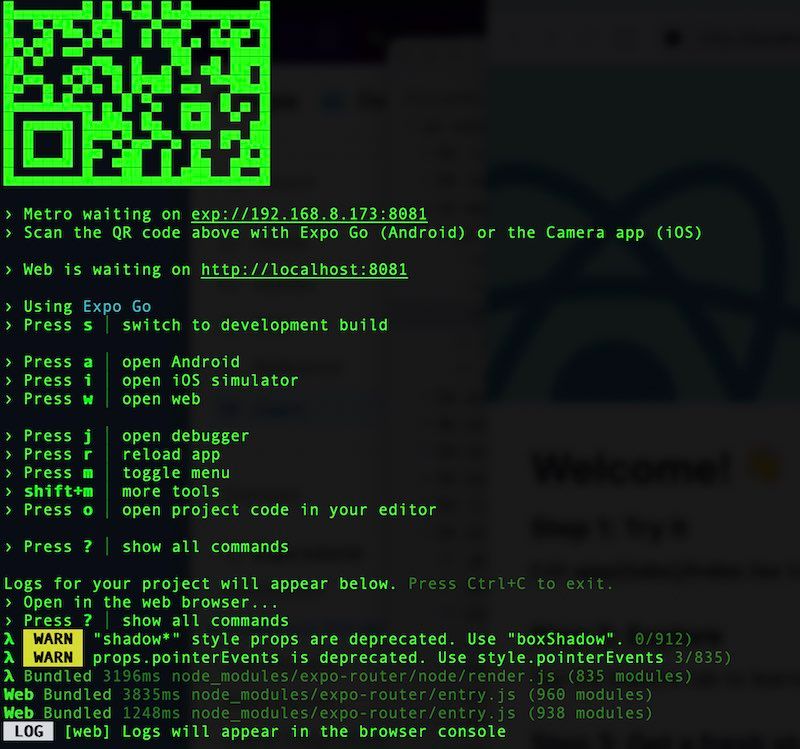This screenshot has width=800, height=749.
Task: Click the Press j open debugger line
Action: pos(140,435)
